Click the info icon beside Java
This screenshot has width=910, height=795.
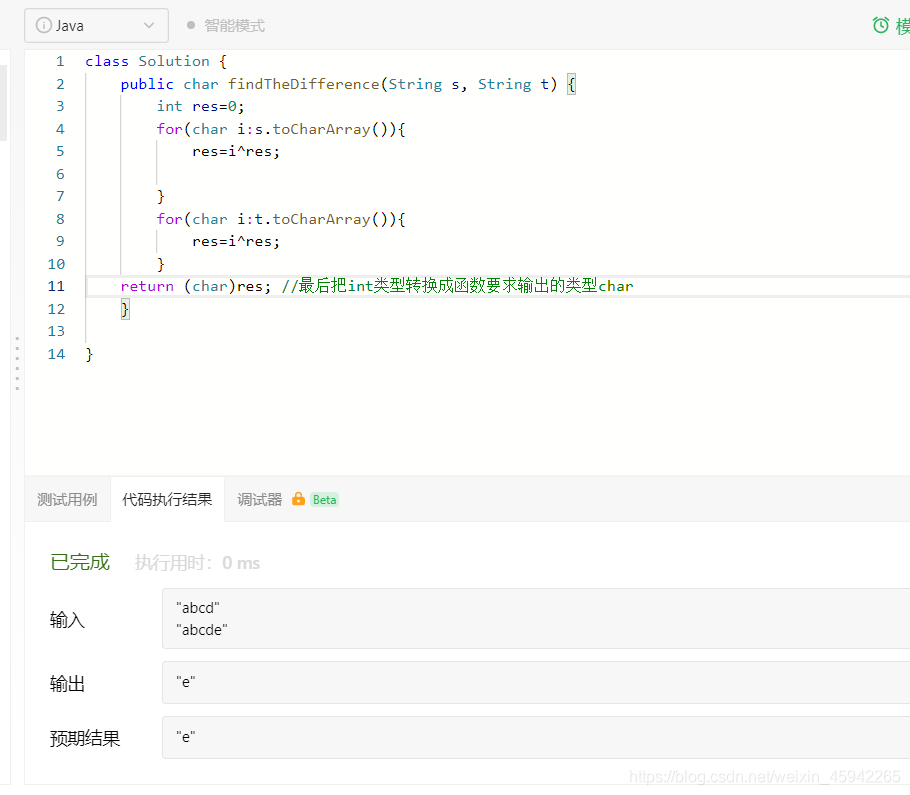coord(44,26)
